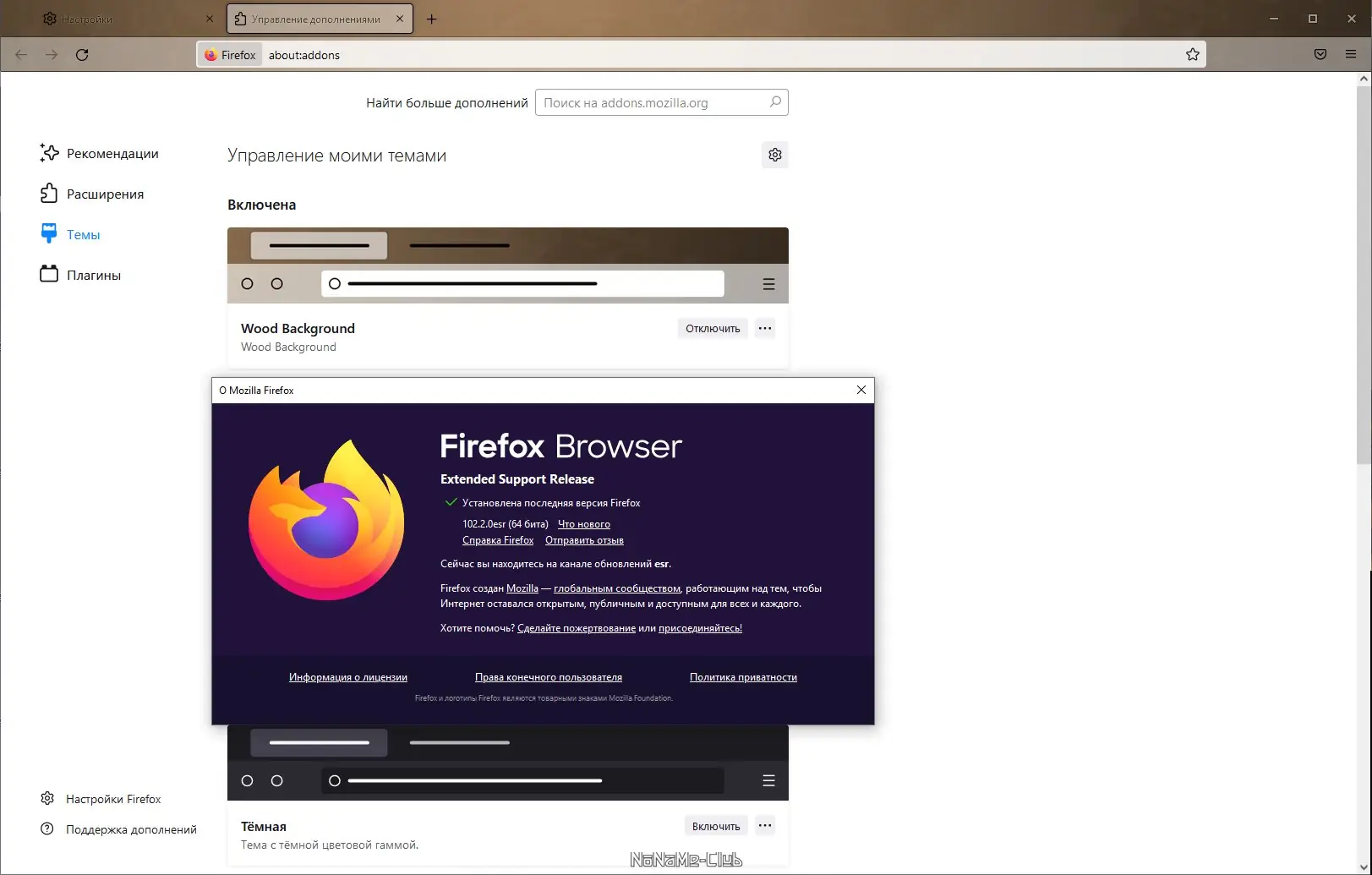Open the themes tools gear menu

tap(775, 155)
